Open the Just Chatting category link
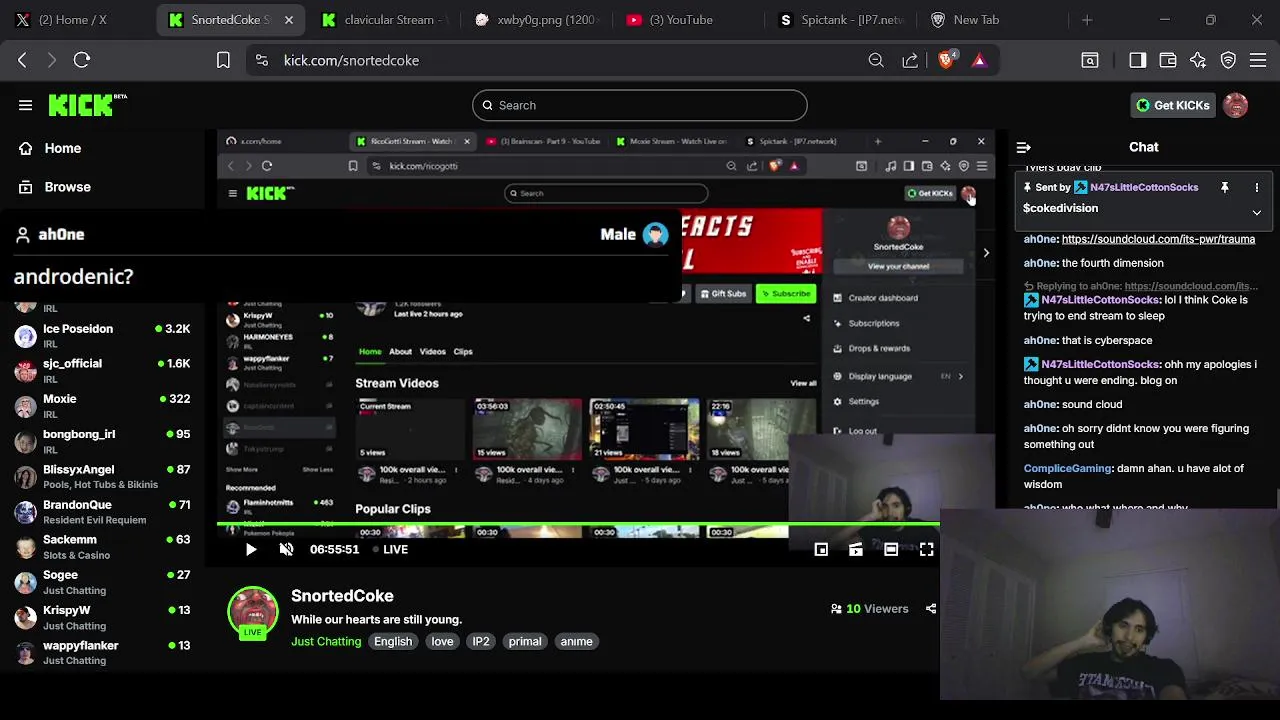Image resolution: width=1280 pixels, height=720 pixels. click(x=326, y=641)
